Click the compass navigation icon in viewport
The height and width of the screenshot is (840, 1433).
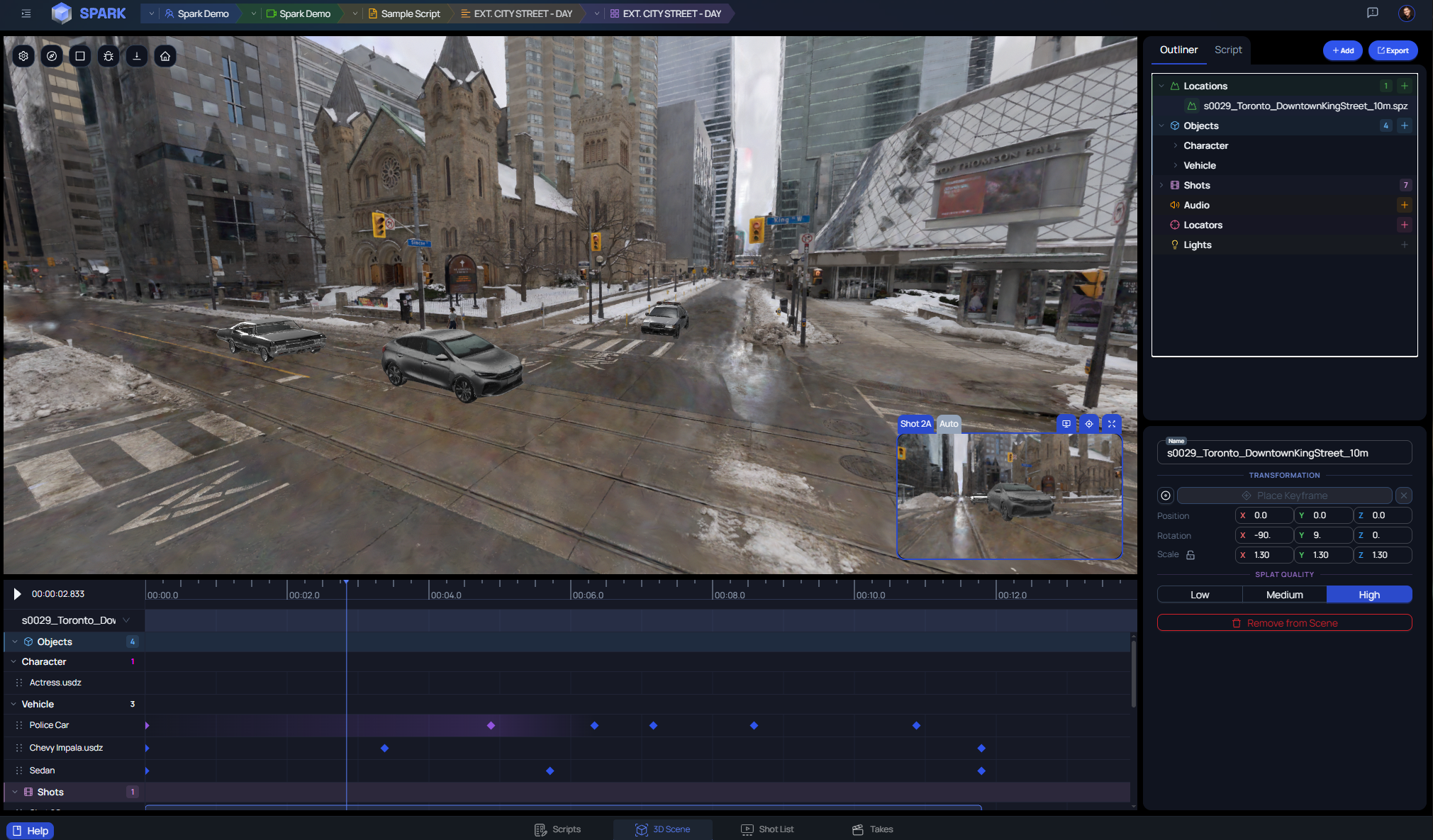click(x=52, y=56)
